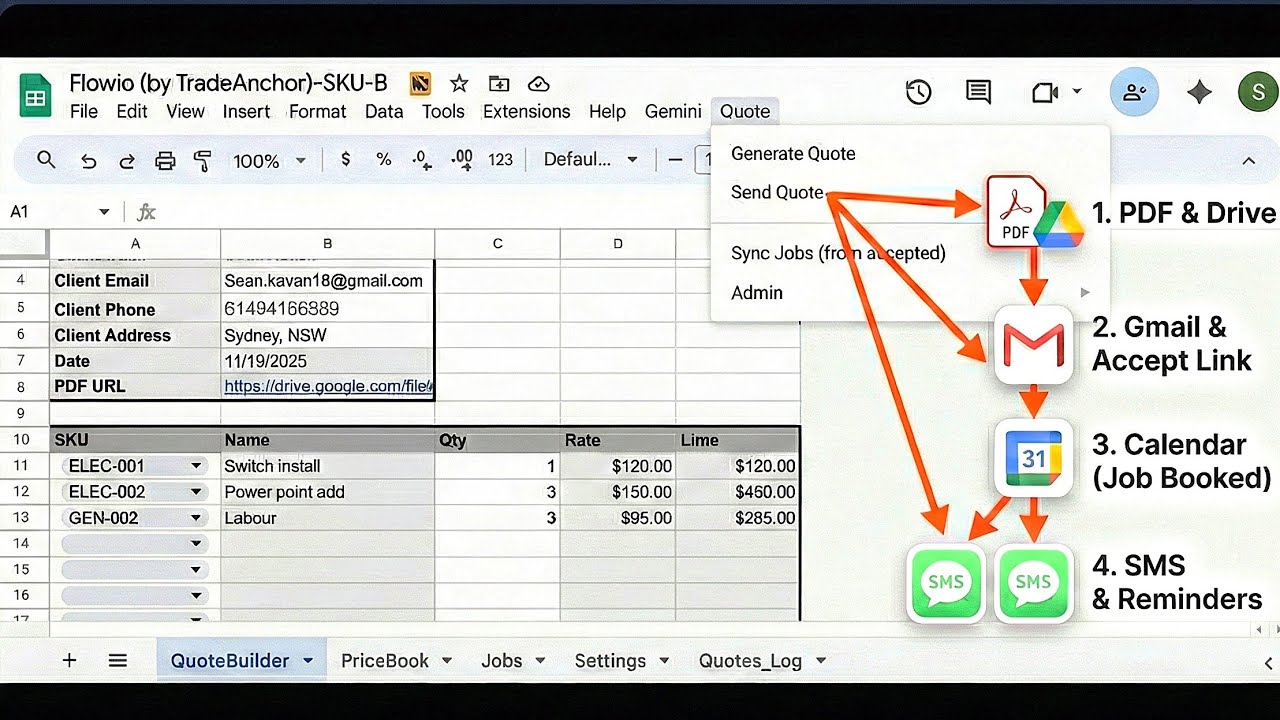
Task: Open the File menu
Action: point(84,111)
